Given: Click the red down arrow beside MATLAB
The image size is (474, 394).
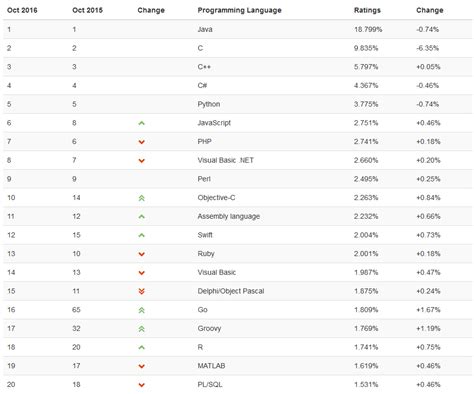Looking at the screenshot, I should pos(141,366).
